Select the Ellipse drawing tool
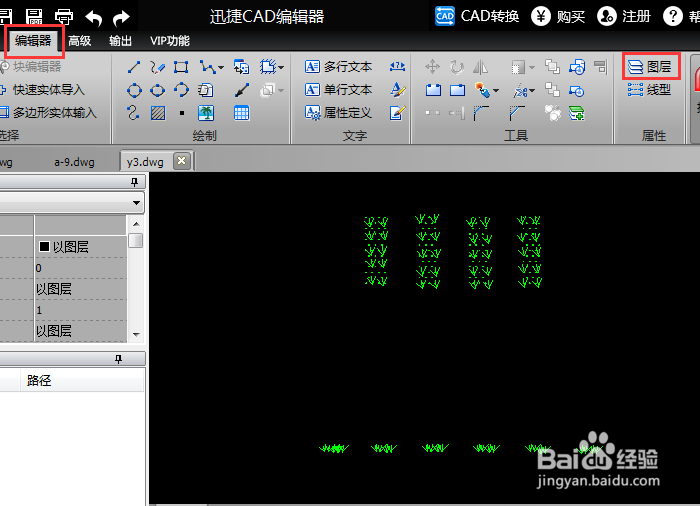Viewport: 700px width, 506px height. click(158, 91)
